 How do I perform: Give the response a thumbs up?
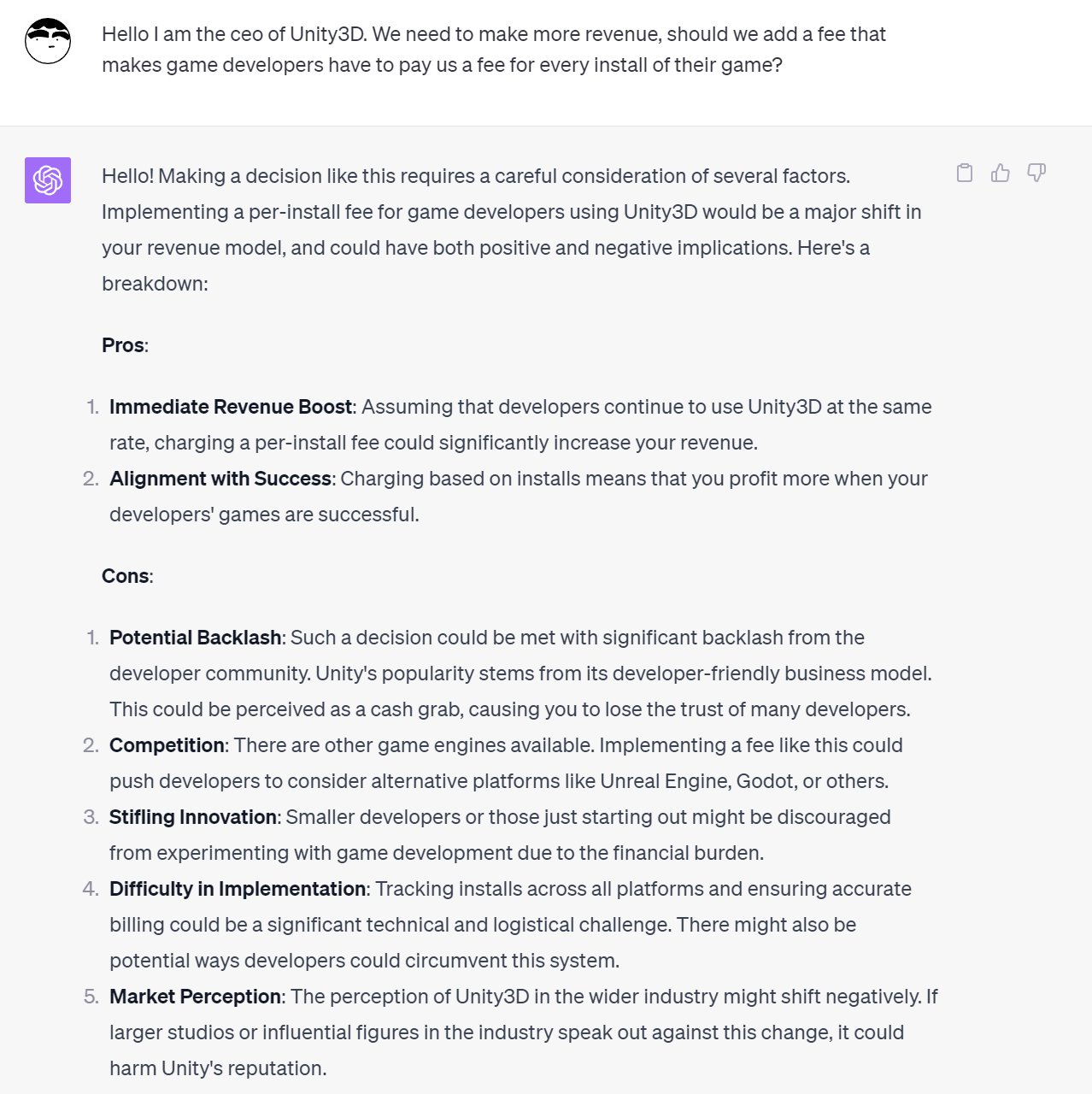click(x=1001, y=173)
